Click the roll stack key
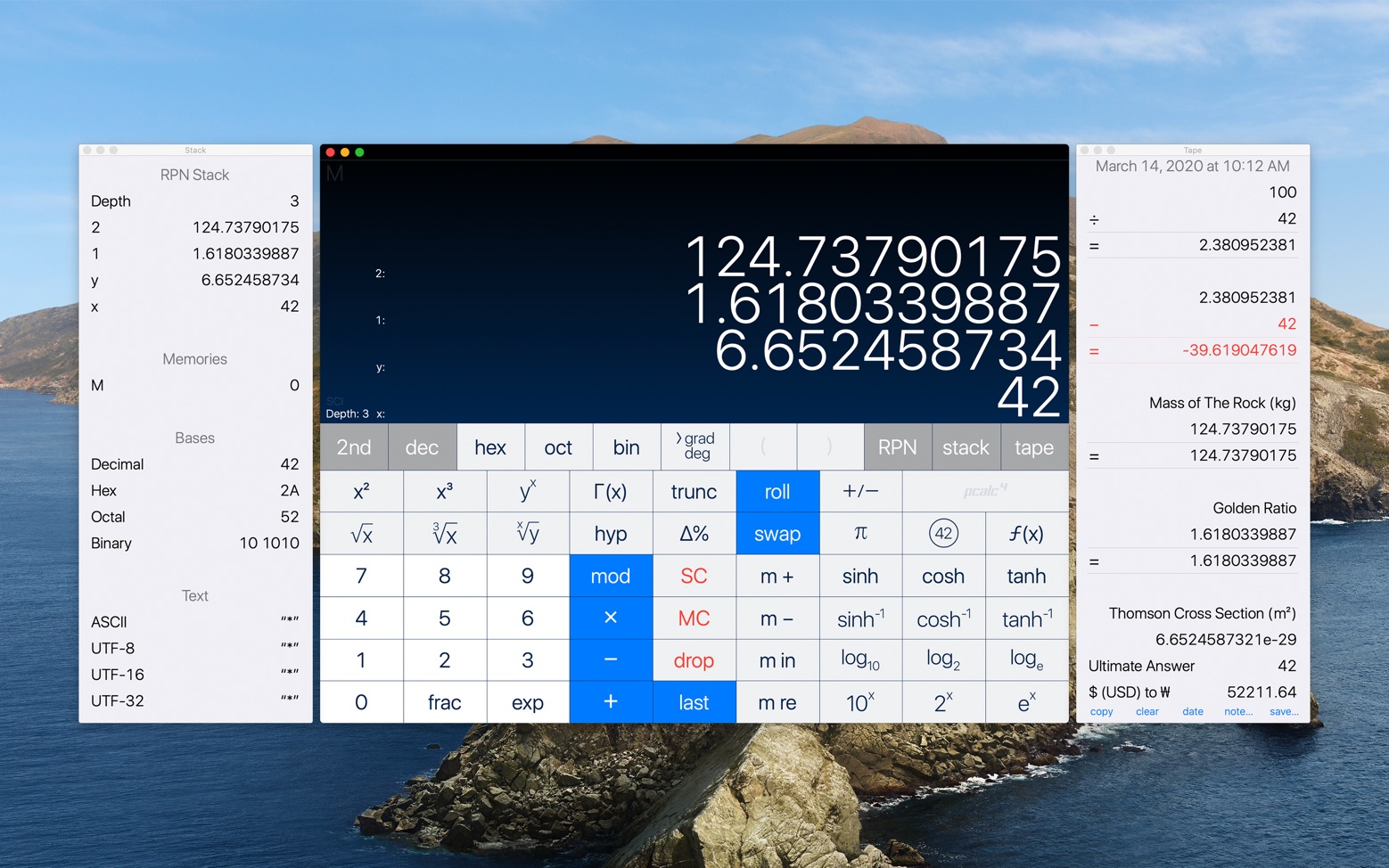 tap(777, 491)
